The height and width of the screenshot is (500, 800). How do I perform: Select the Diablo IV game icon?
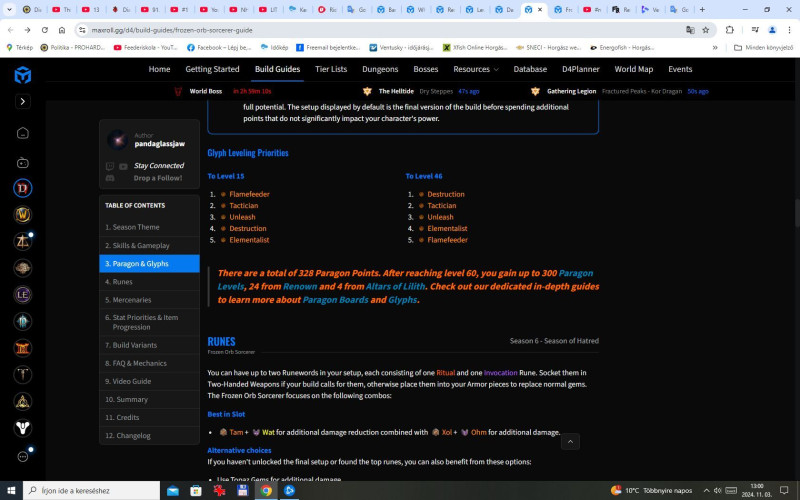pos(22,188)
